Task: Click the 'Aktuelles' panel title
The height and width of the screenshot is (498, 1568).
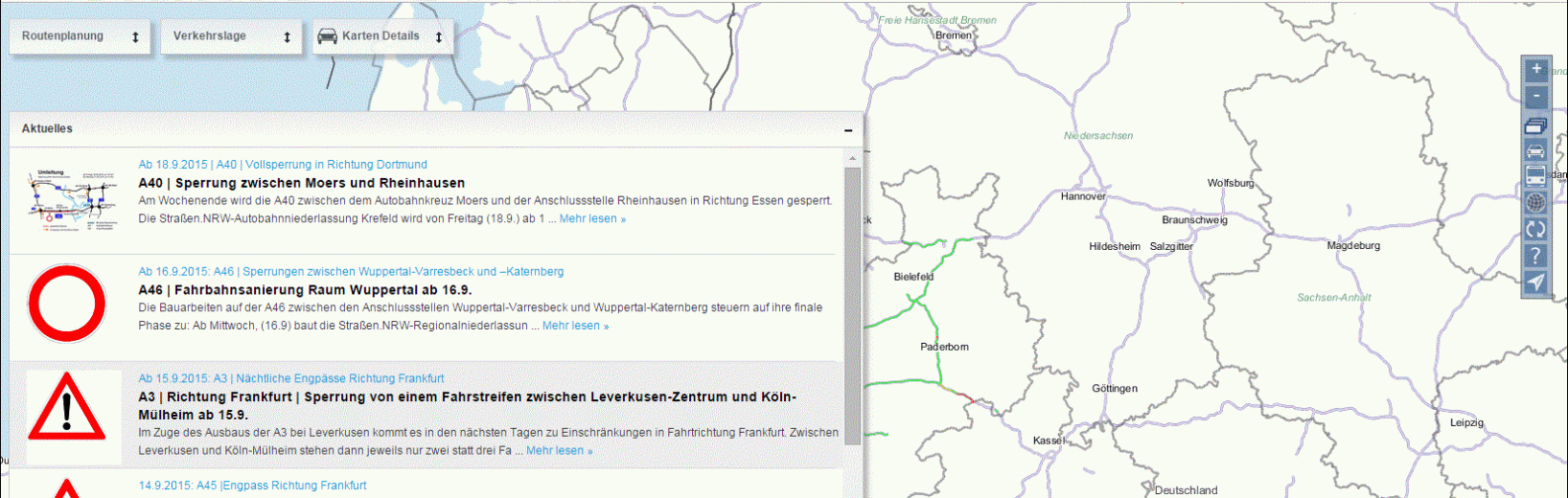Action: [x=47, y=128]
